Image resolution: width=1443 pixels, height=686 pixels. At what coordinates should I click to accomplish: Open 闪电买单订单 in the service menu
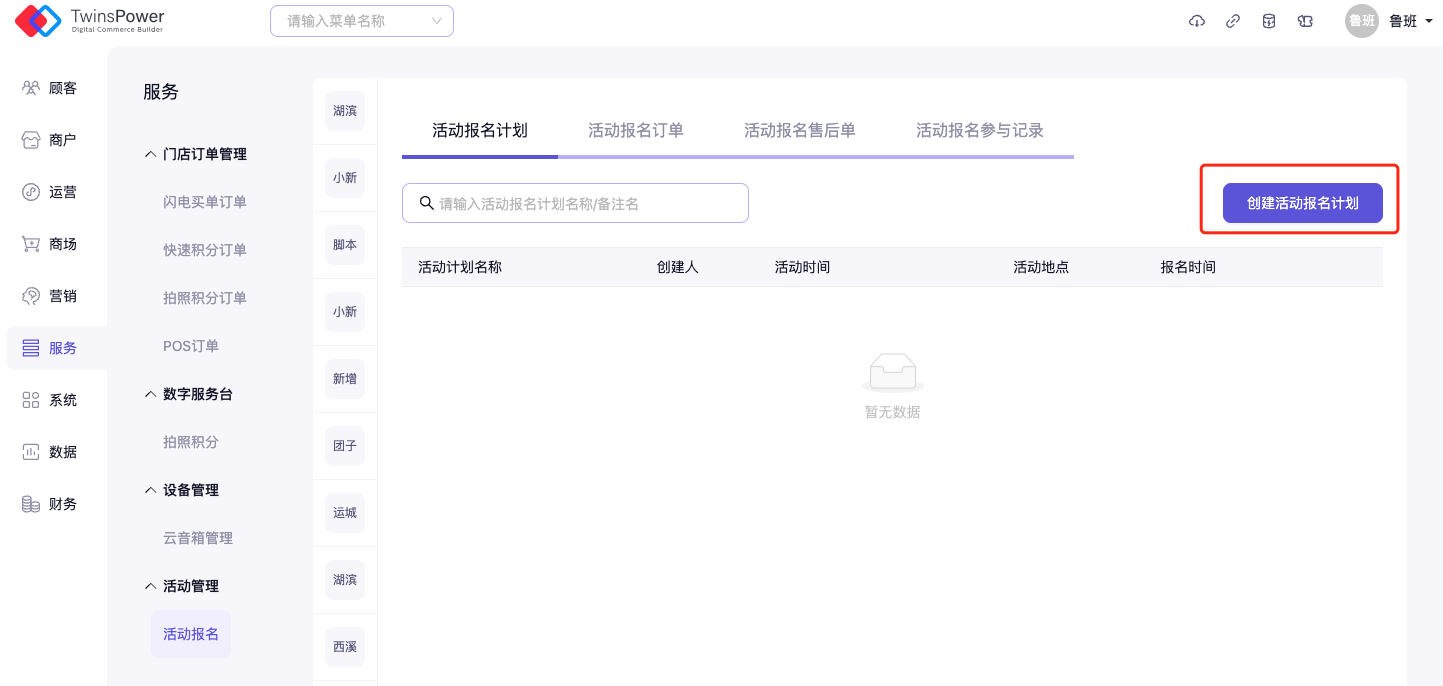(x=205, y=202)
